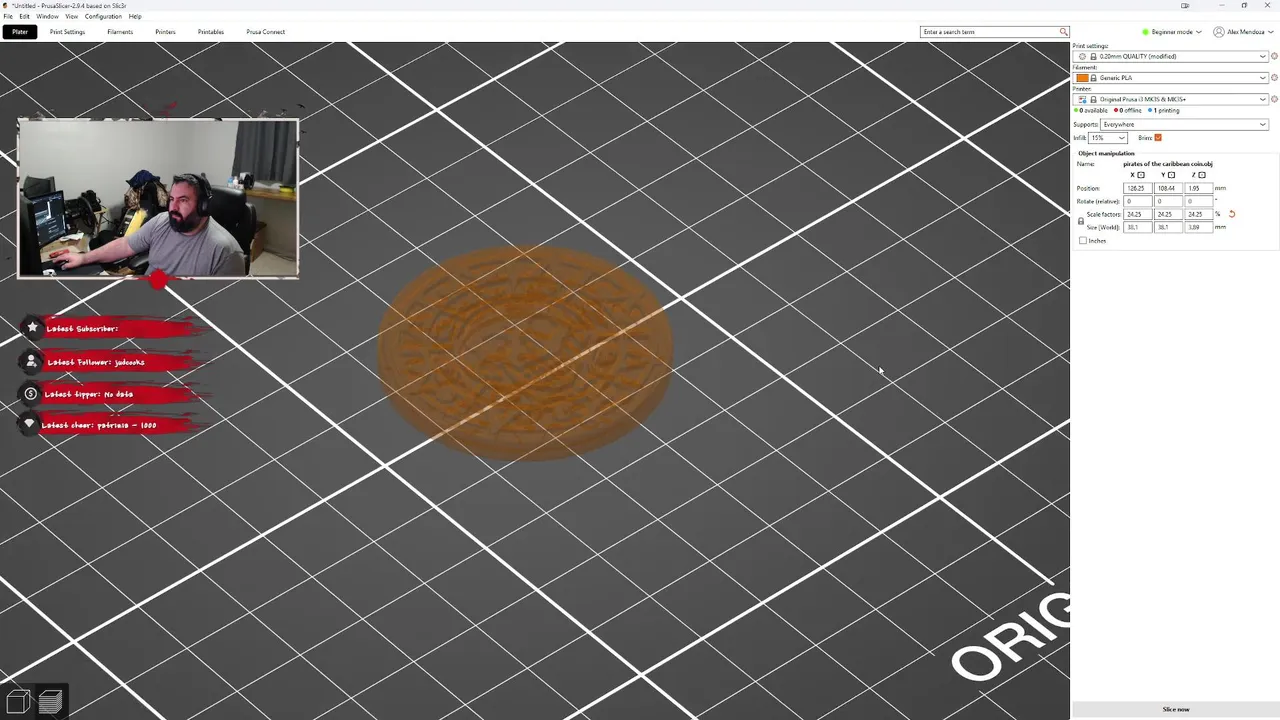Click the Rotate X field

pyautogui.click(x=1138, y=201)
